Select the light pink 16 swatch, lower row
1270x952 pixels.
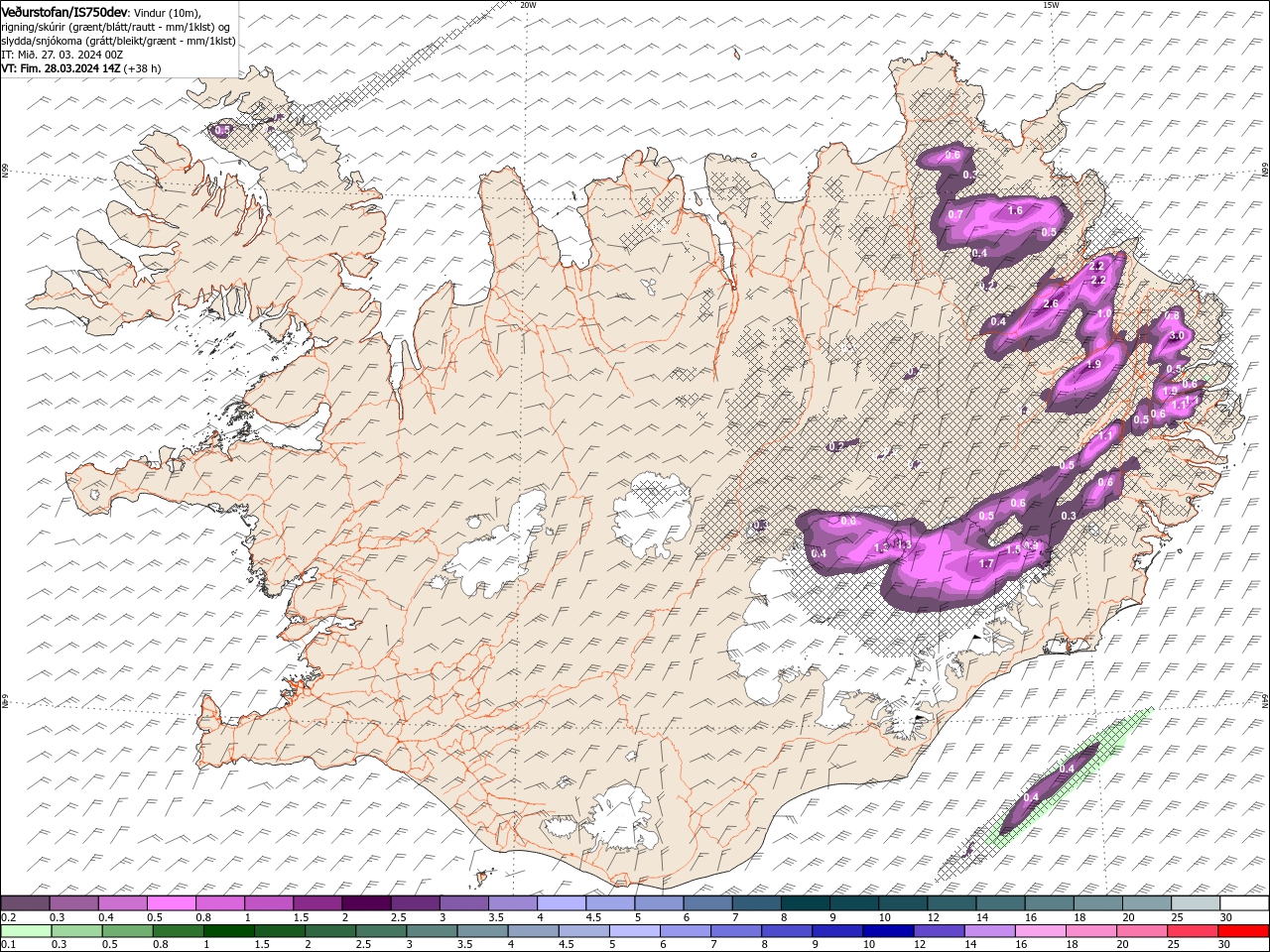[x=1039, y=931]
